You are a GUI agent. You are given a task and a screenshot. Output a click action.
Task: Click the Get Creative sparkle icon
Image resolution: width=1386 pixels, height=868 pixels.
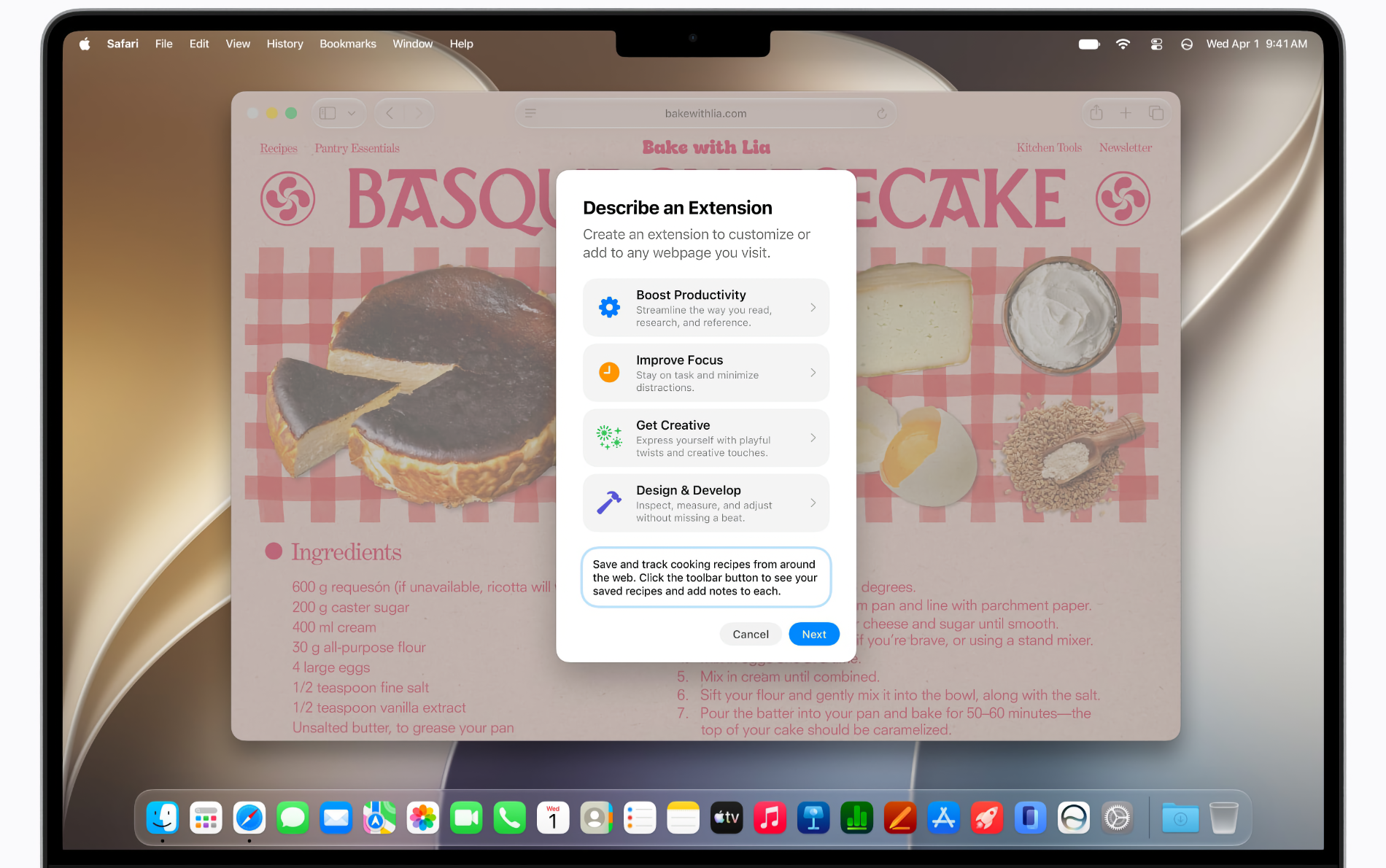click(x=609, y=438)
